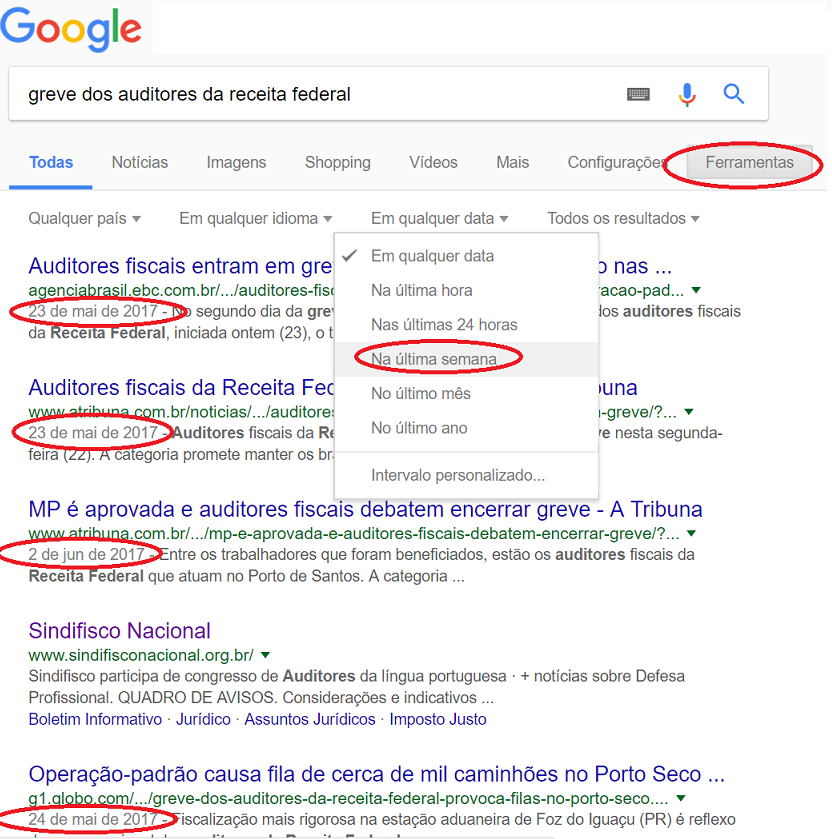Expand the arrow beside the agenciabrasil.ebc.com.br URL
832x839 pixels.
(x=696, y=291)
